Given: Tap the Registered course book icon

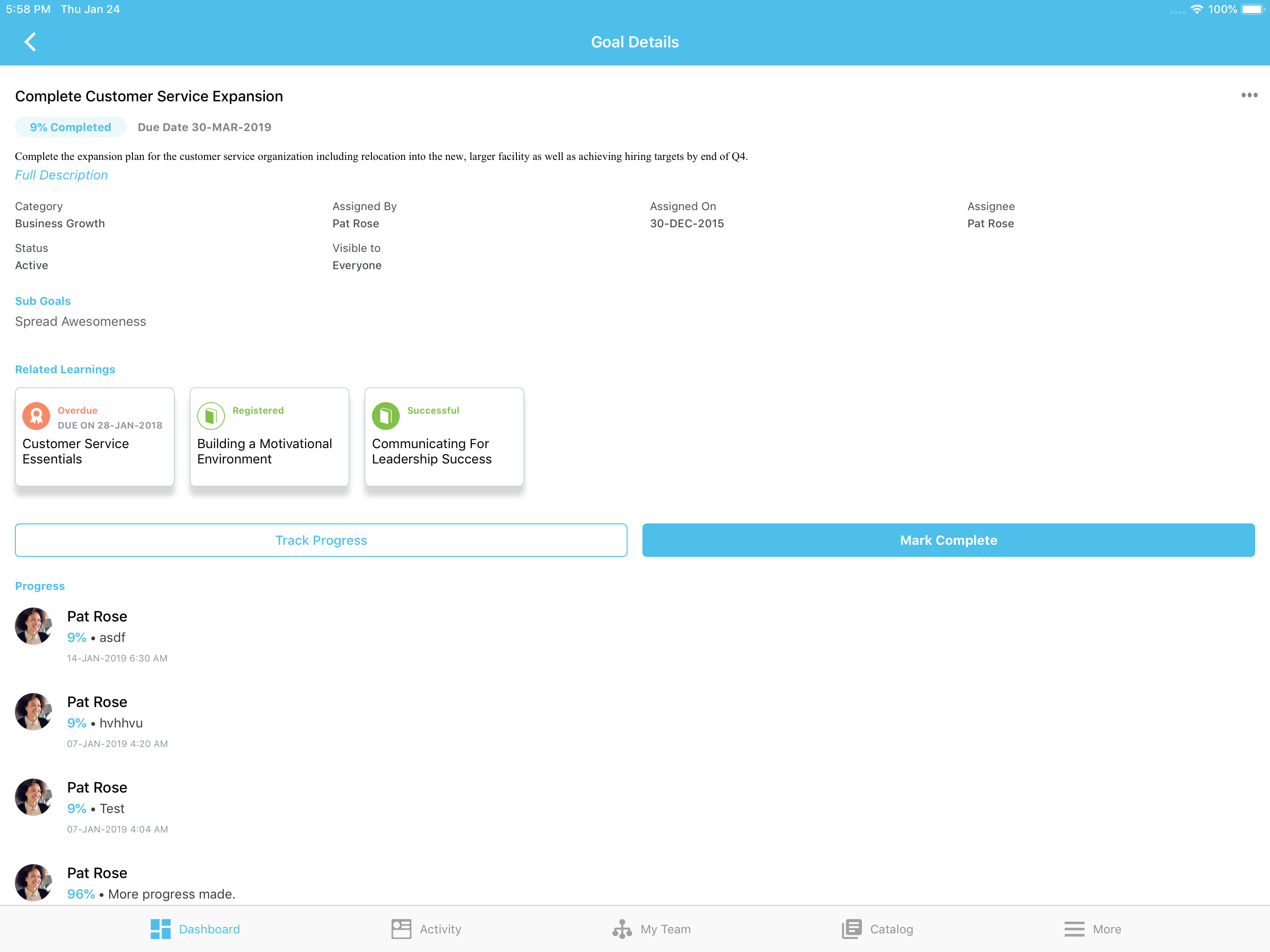Looking at the screenshot, I should click(211, 416).
